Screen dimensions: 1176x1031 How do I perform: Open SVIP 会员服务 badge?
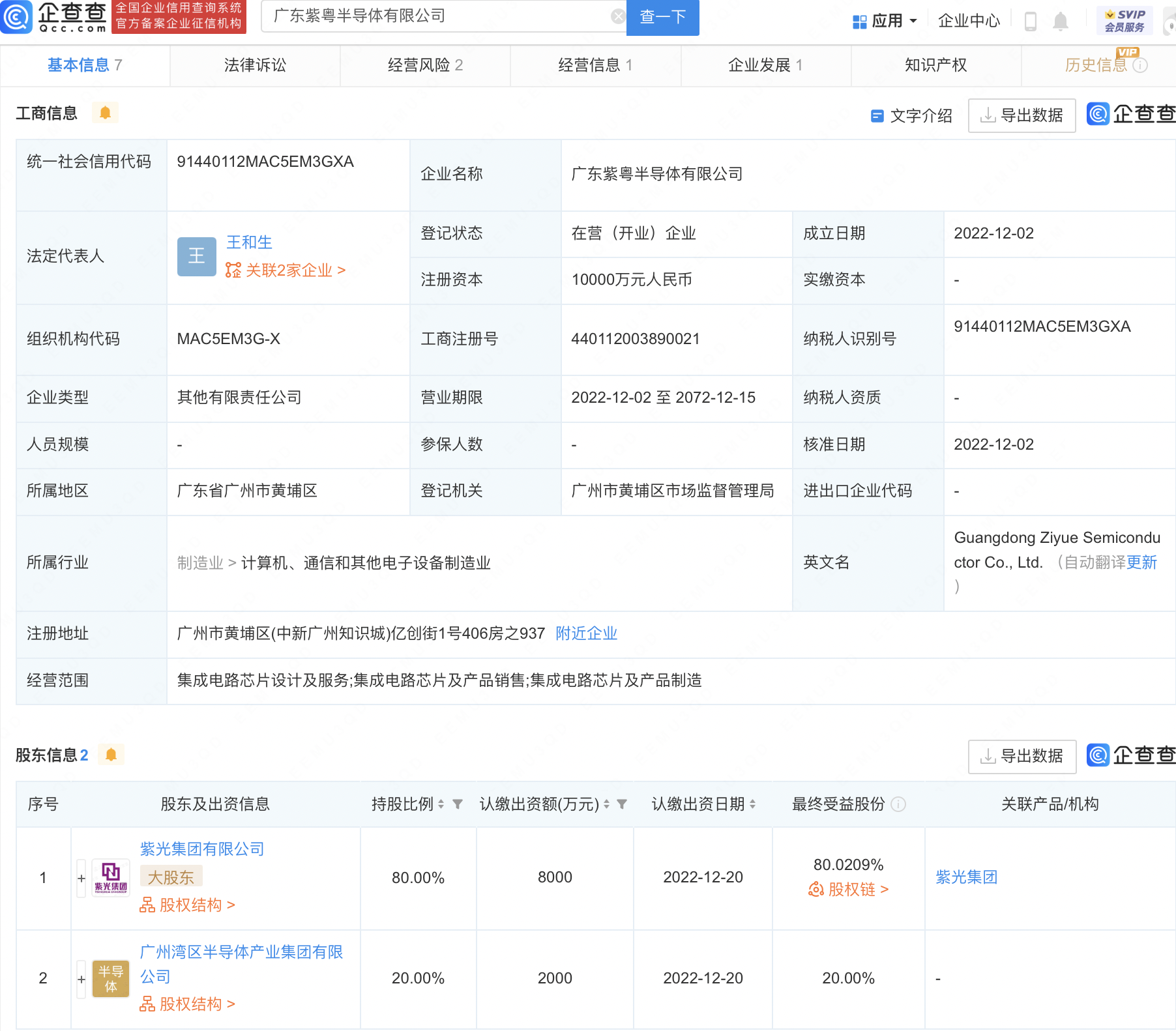[x=1125, y=21]
